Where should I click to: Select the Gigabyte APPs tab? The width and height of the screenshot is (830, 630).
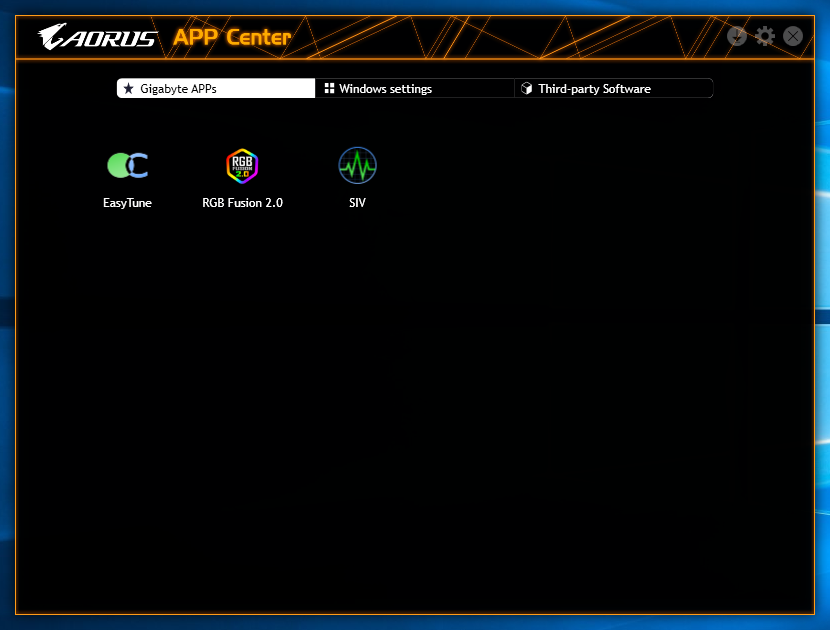point(216,88)
